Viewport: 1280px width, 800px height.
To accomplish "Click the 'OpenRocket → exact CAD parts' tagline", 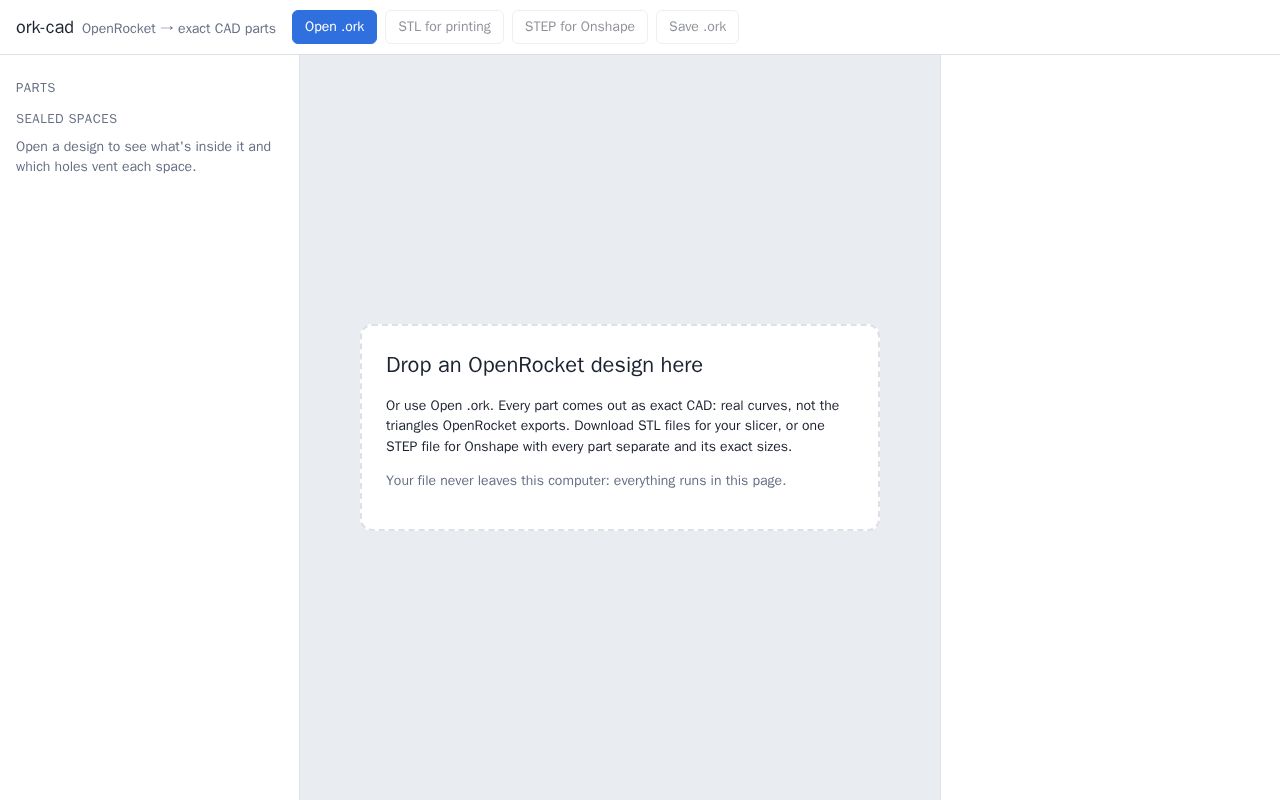I will click(179, 28).
